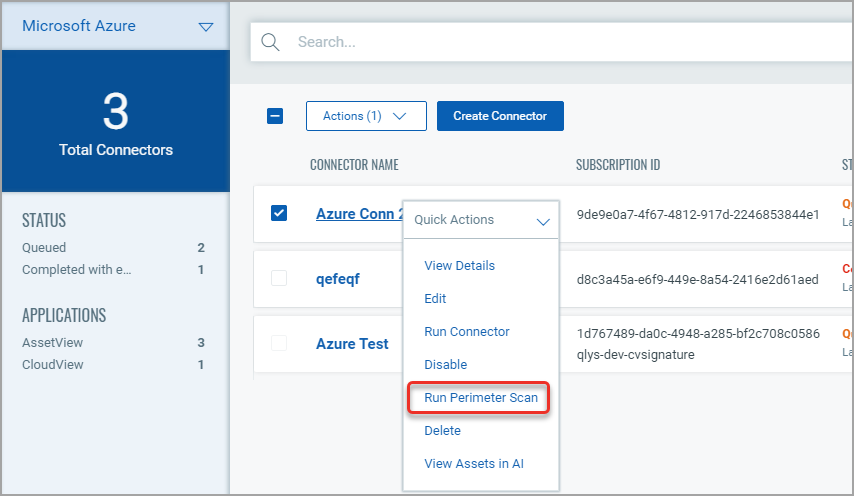Screen dimensions: 854x496
Task: Select the Azure Test row checkbox
Action: pyautogui.click(x=279, y=343)
